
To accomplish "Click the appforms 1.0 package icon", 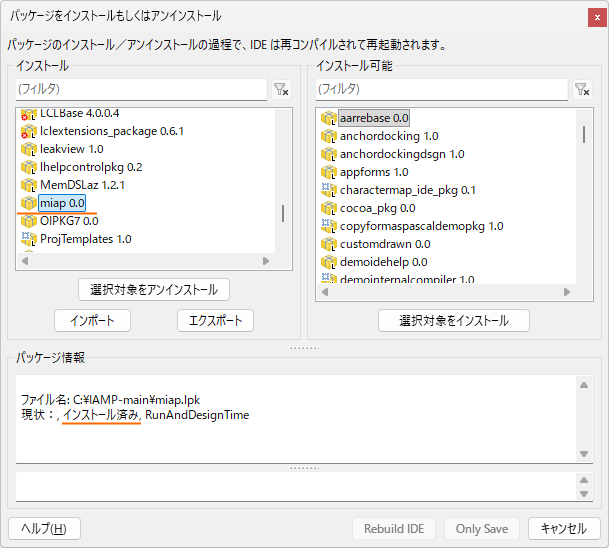I will [329, 172].
